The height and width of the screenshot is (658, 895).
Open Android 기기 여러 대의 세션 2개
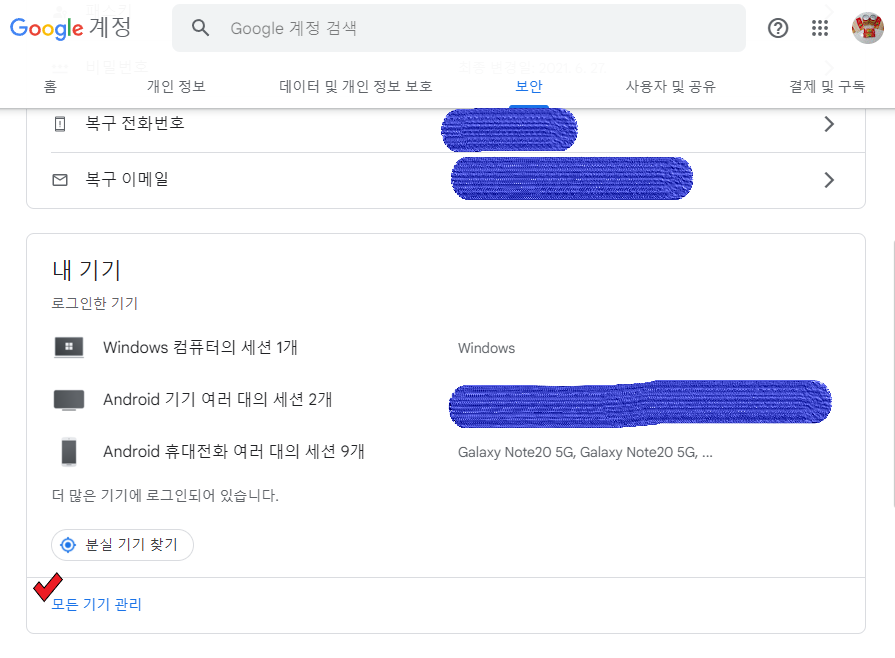217,399
